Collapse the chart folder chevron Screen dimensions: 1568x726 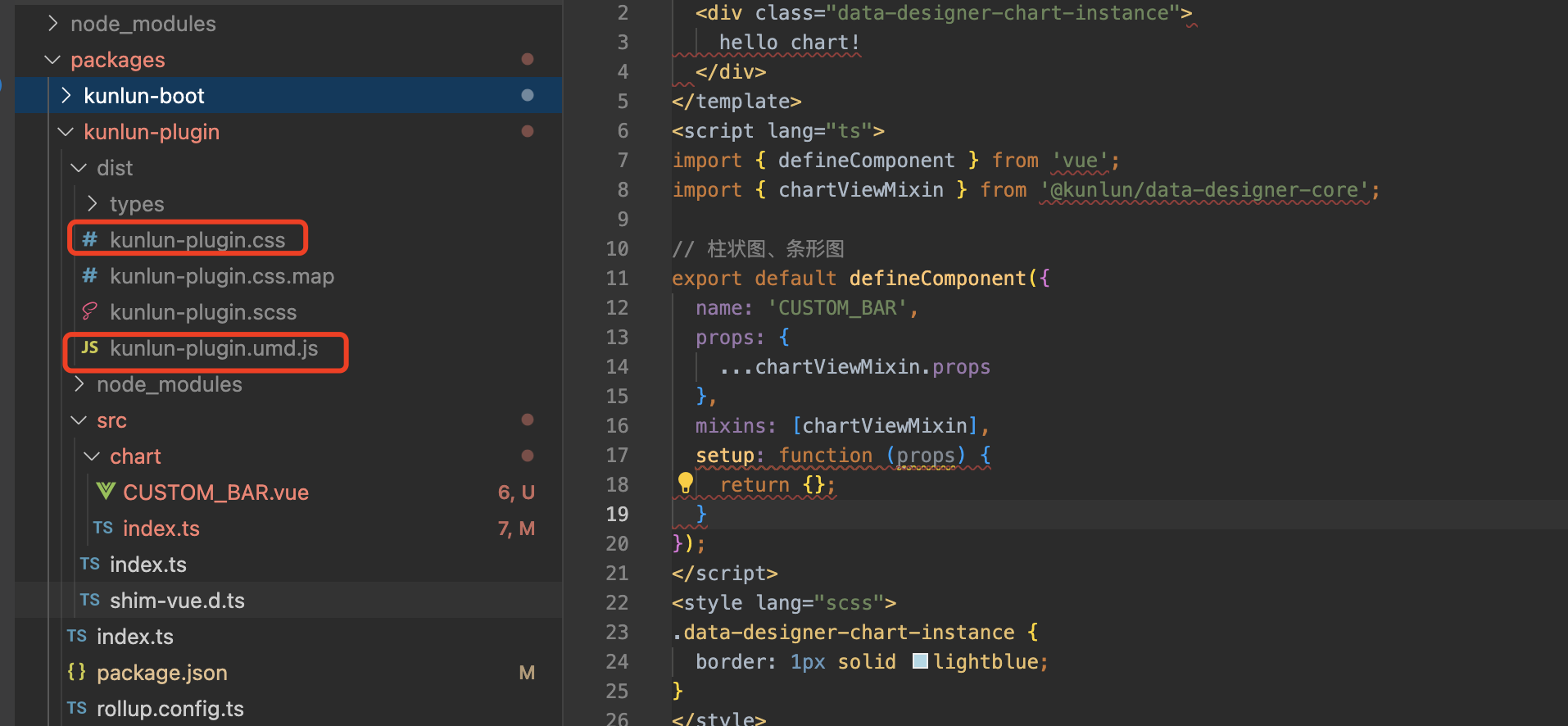[93, 456]
